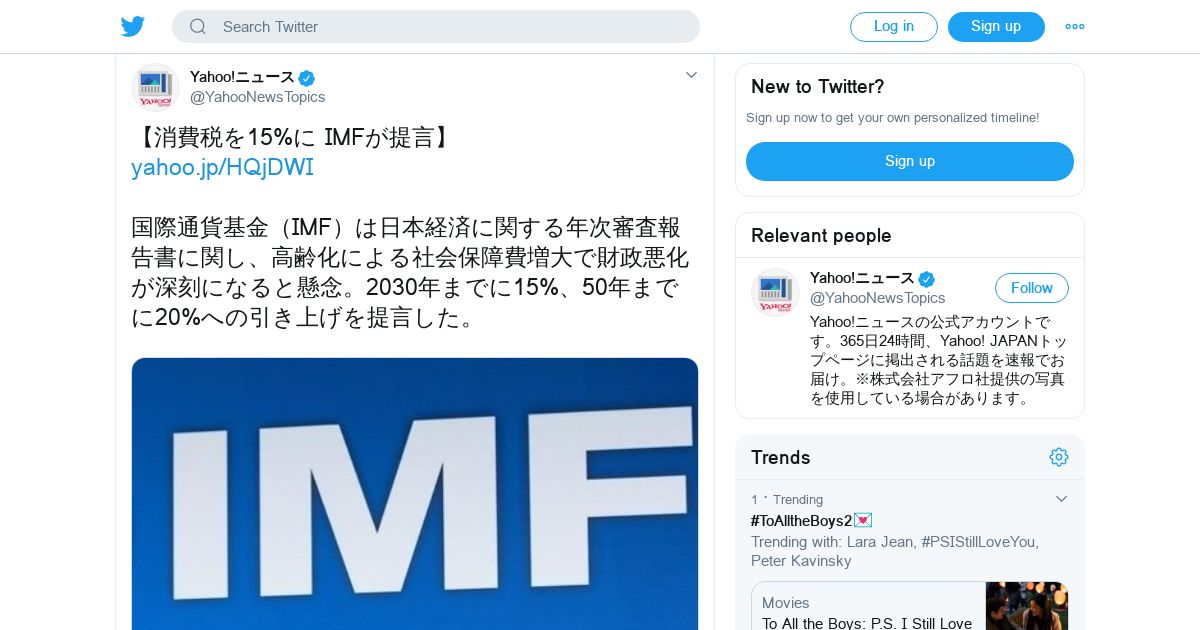Click the Twitter bird logo
The image size is (1200, 630).
coord(133,27)
